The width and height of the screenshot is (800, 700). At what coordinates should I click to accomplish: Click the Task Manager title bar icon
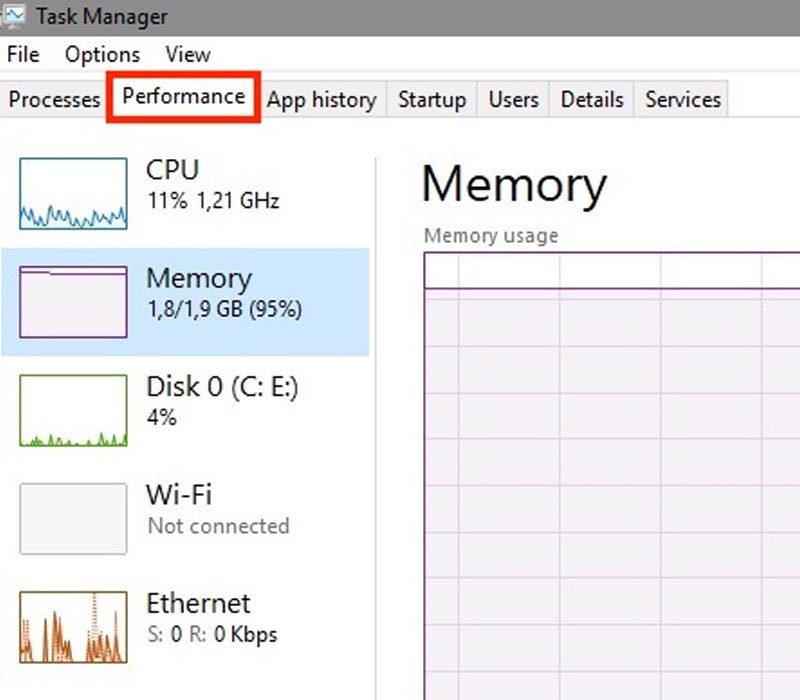point(14,16)
